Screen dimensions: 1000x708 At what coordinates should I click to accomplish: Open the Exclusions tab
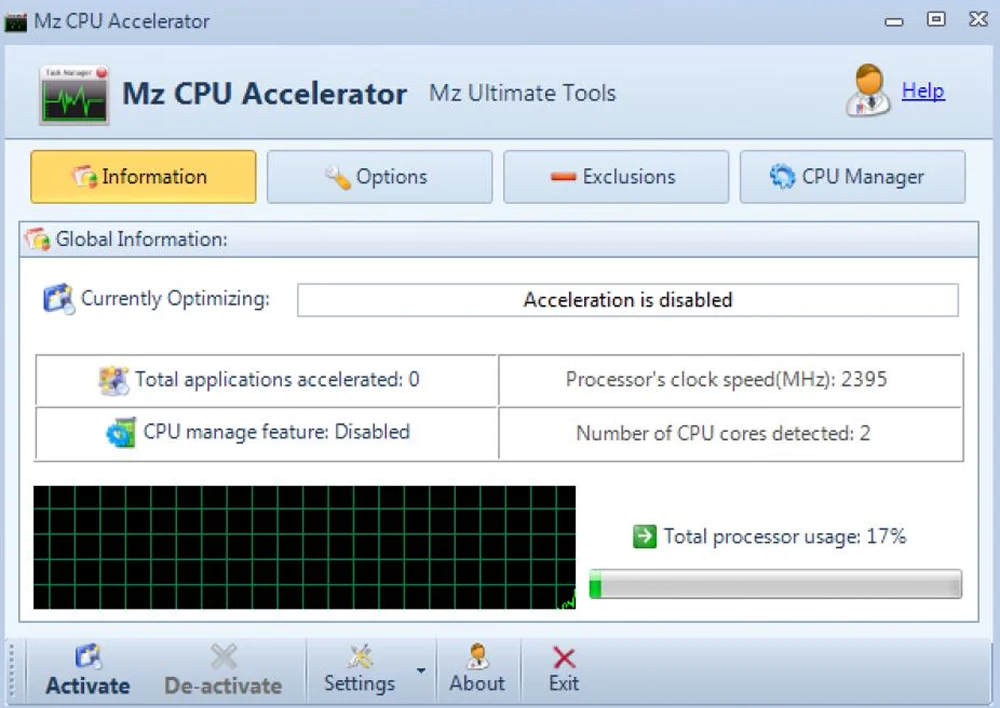pyautogui.click(x=615, y=177)
